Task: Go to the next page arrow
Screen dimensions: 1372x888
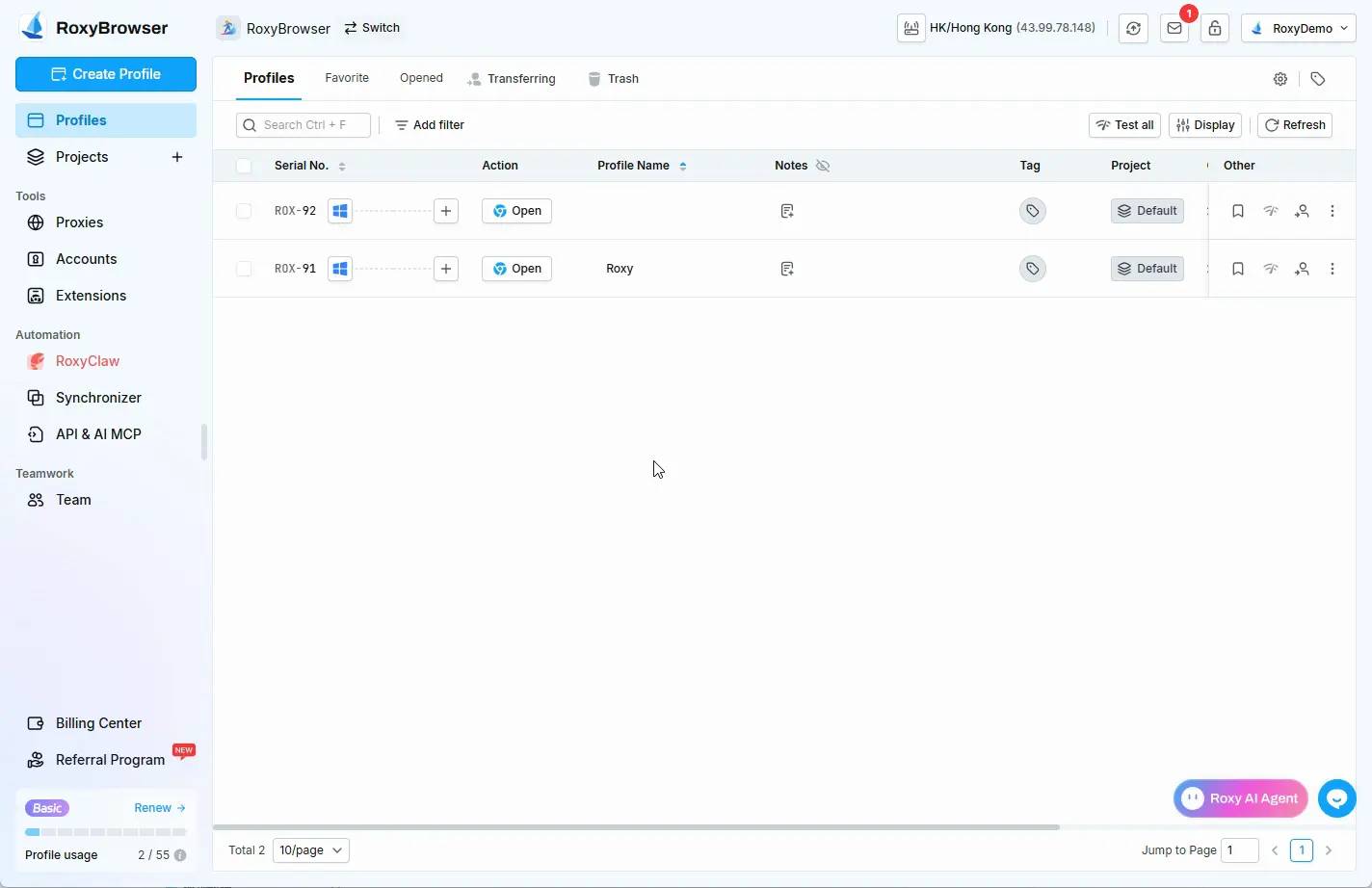Action: pyautogui.click(x=1329, y=850)
